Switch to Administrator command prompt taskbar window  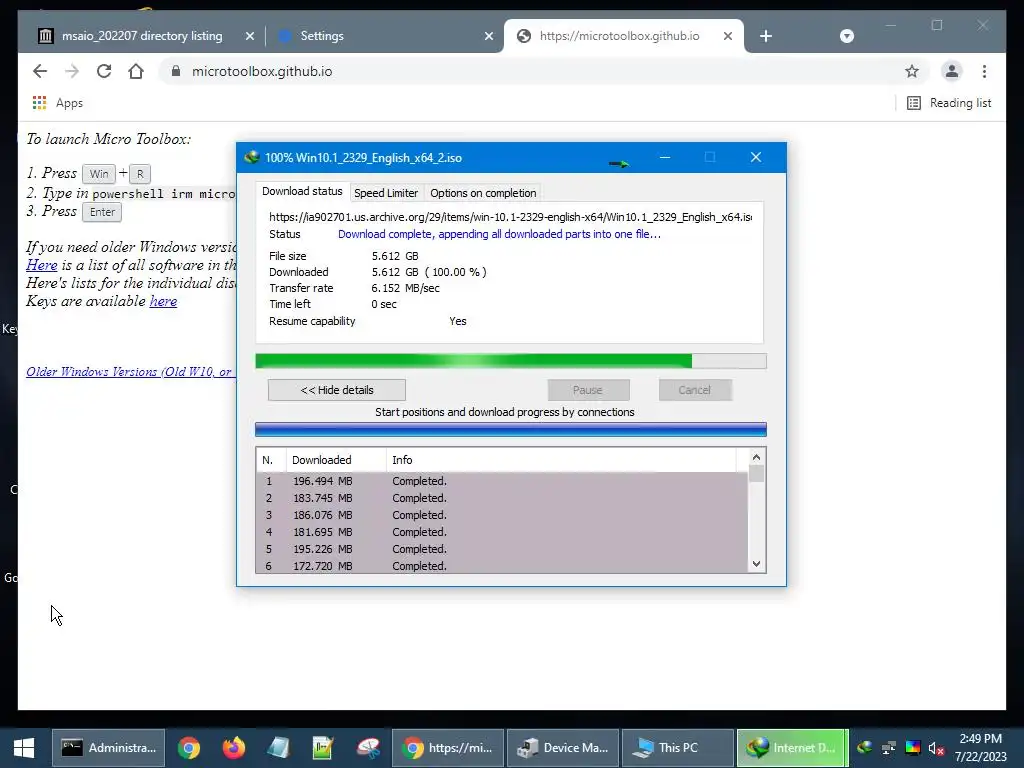point(108,748)
